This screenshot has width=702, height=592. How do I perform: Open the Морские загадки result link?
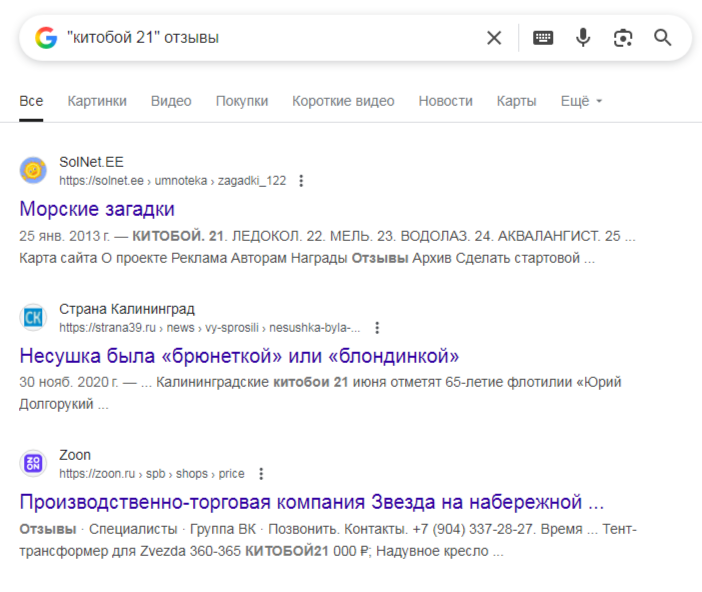coord(97,209)
